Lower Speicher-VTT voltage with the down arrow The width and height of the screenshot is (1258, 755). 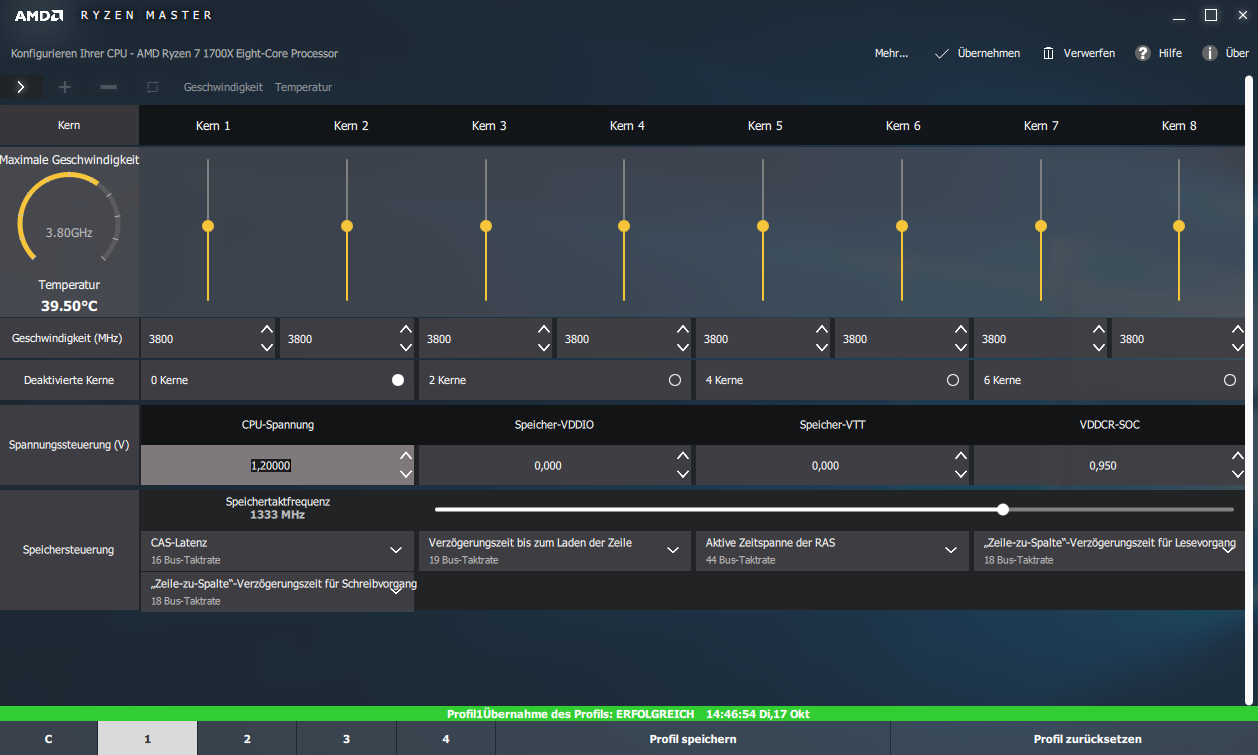(x=961, y=474)
